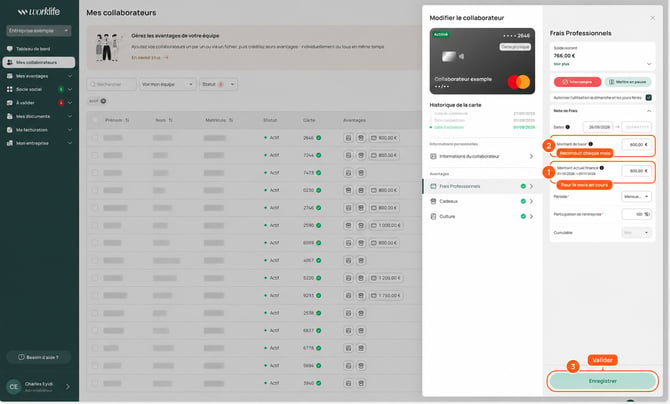Tick the checkbox for the card 9293 row
Viewport: 670px width, 404px height.
pos(95,295)
